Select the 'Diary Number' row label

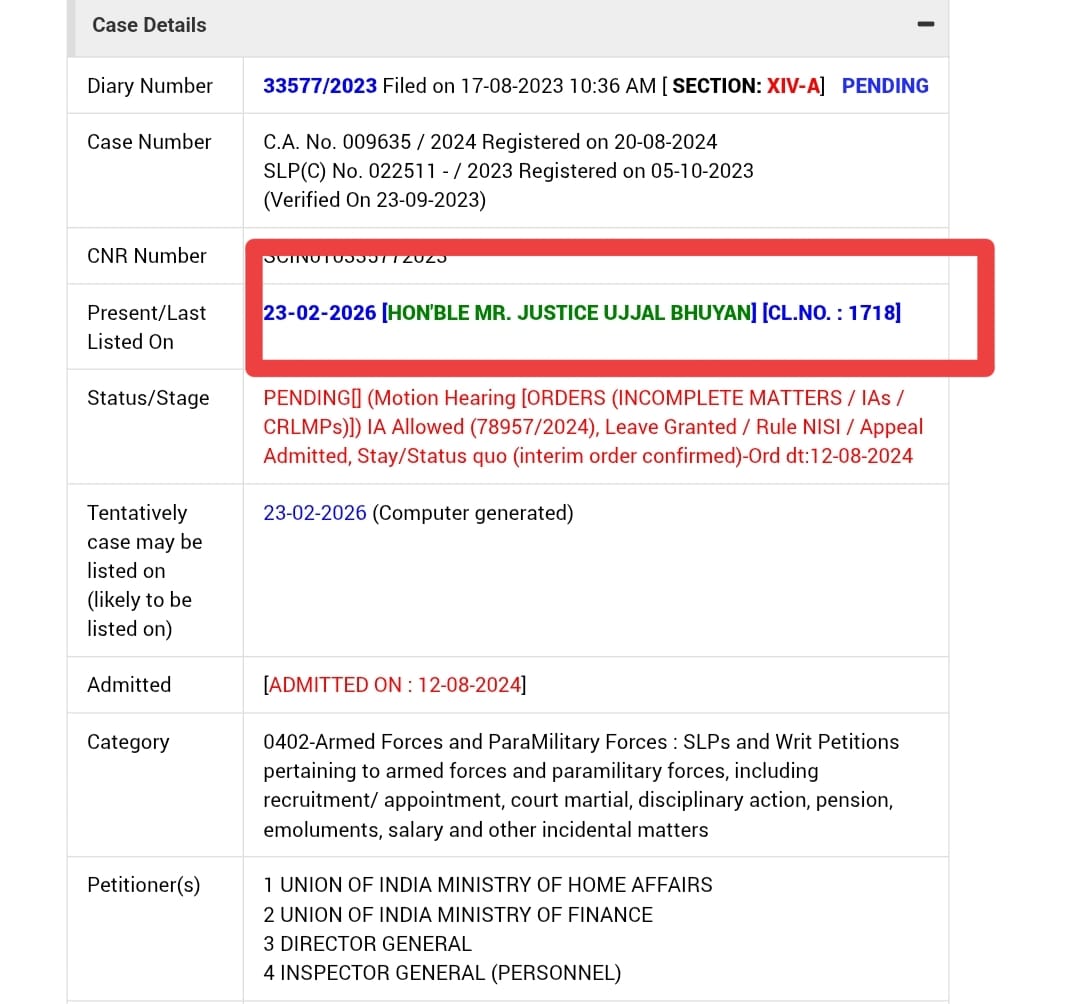pos(149,85)
